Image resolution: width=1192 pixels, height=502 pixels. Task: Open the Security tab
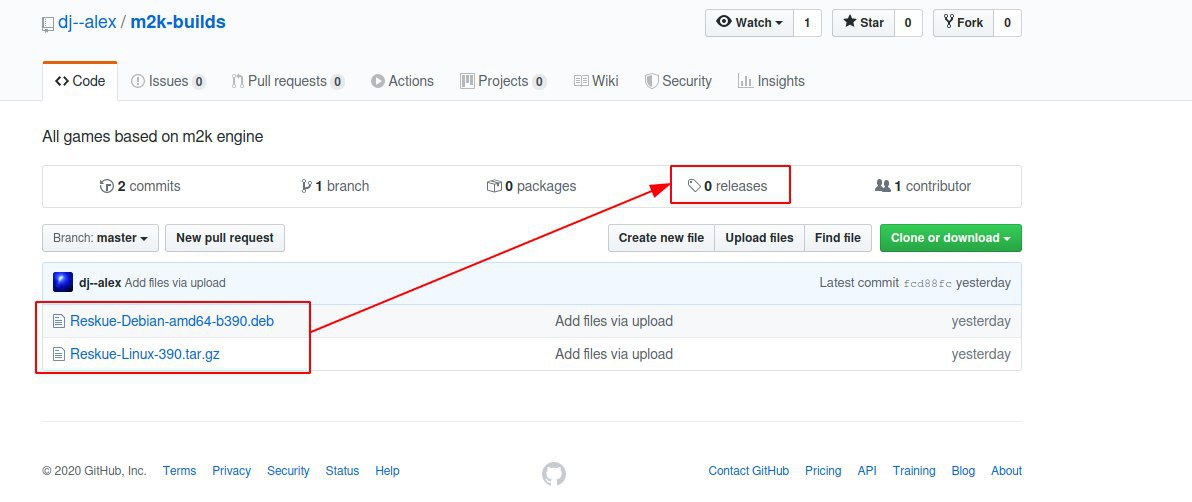tap(678, 81)
